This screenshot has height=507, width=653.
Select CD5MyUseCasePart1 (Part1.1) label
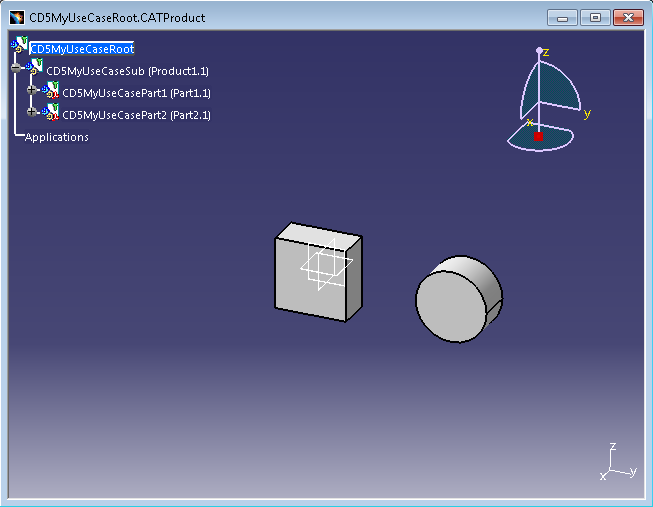tap(136, 93)
